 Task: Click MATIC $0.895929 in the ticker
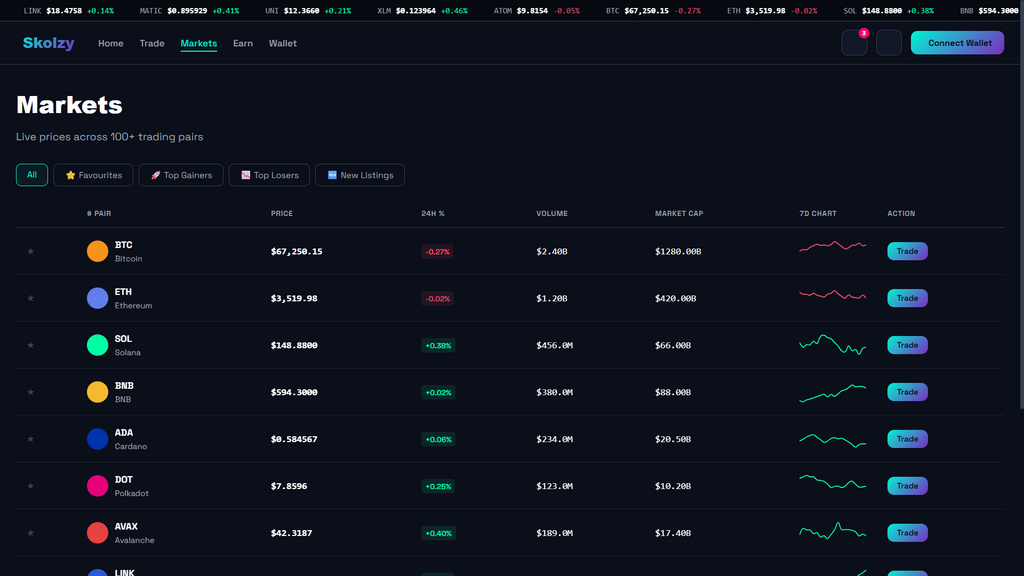tap(189, 10)
